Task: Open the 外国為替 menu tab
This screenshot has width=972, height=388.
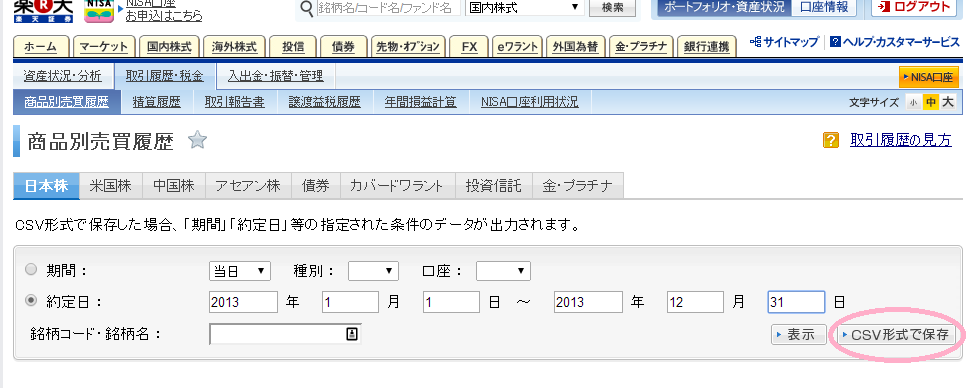Action: point(576,46)
